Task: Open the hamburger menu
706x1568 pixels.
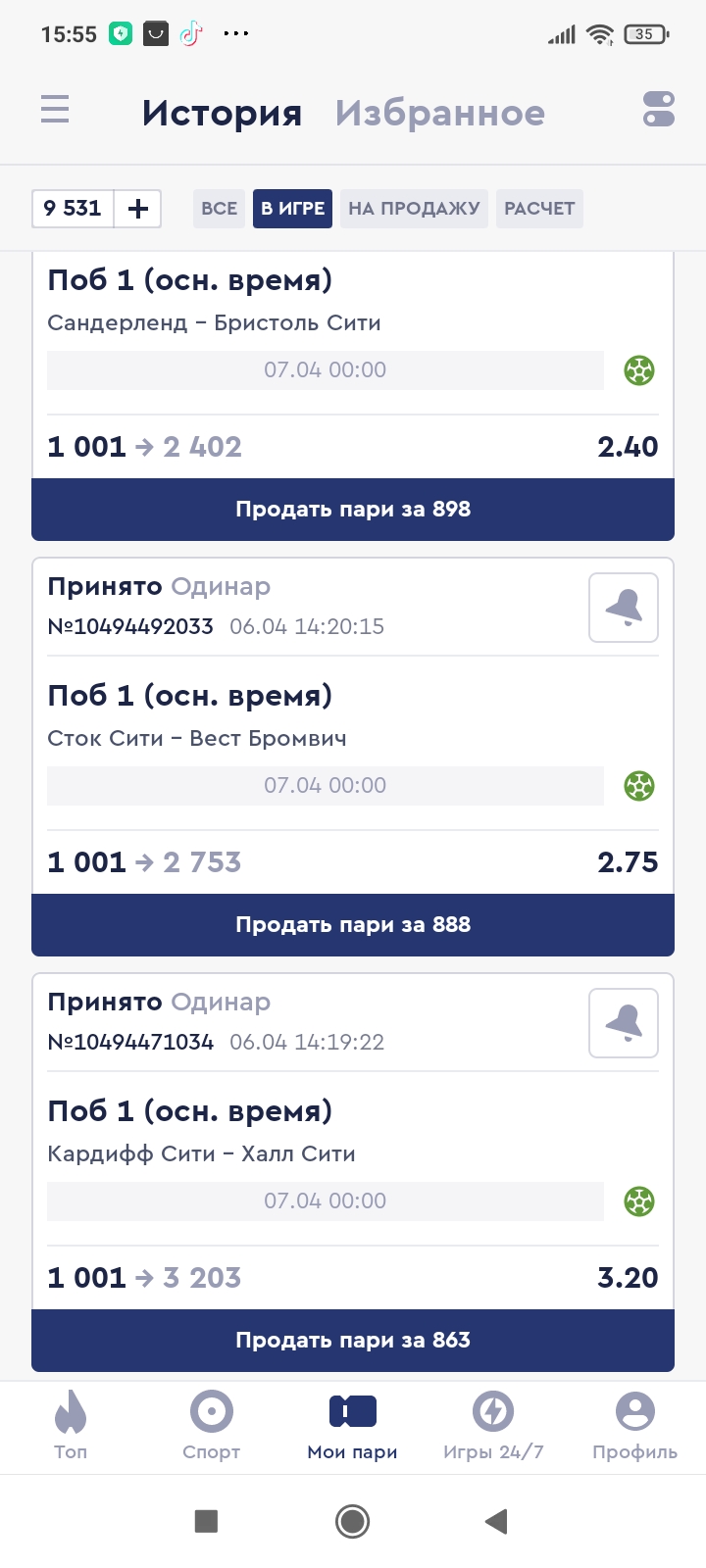Action: 55,109
